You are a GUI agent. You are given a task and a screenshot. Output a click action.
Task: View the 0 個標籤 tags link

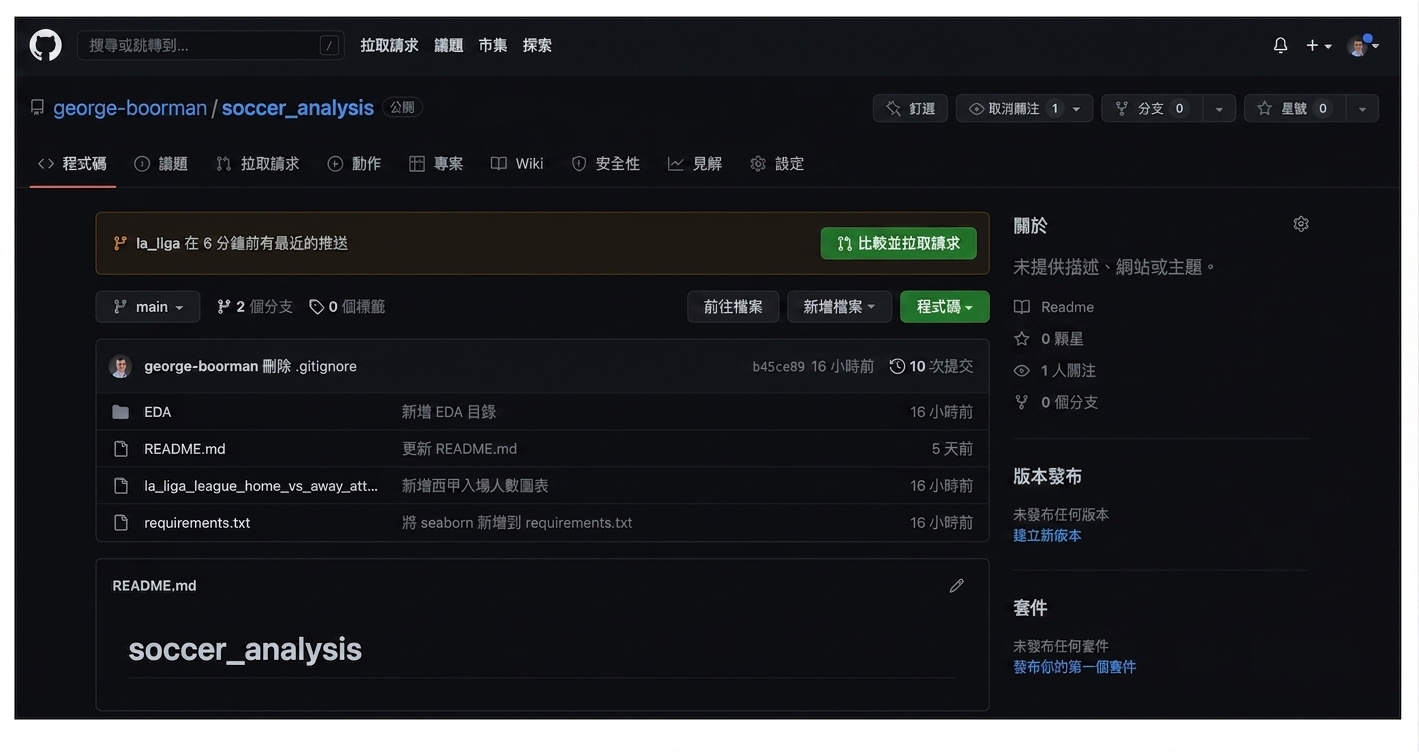[347, 307]
